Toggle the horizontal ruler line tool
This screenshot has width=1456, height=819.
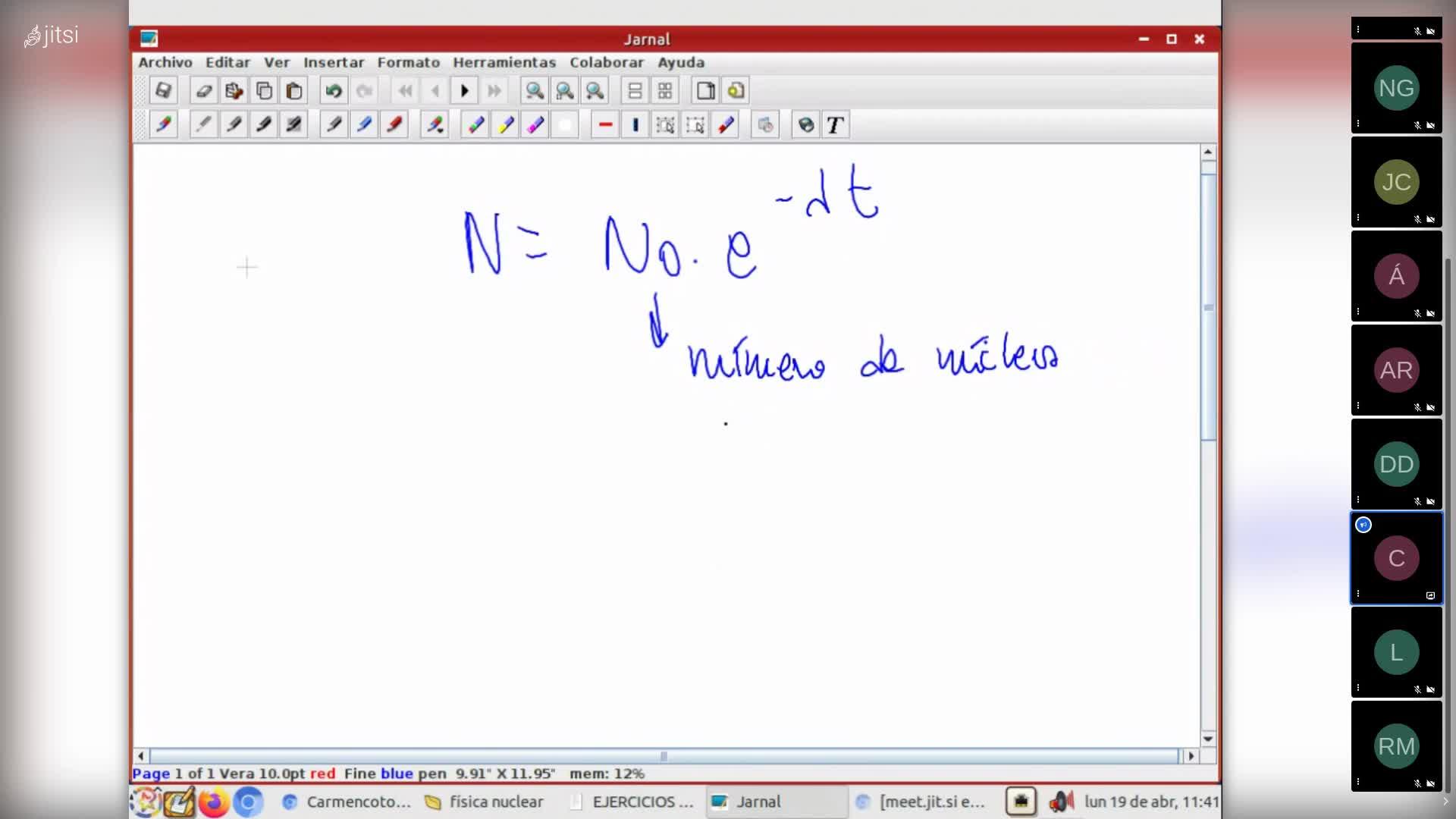605,125
